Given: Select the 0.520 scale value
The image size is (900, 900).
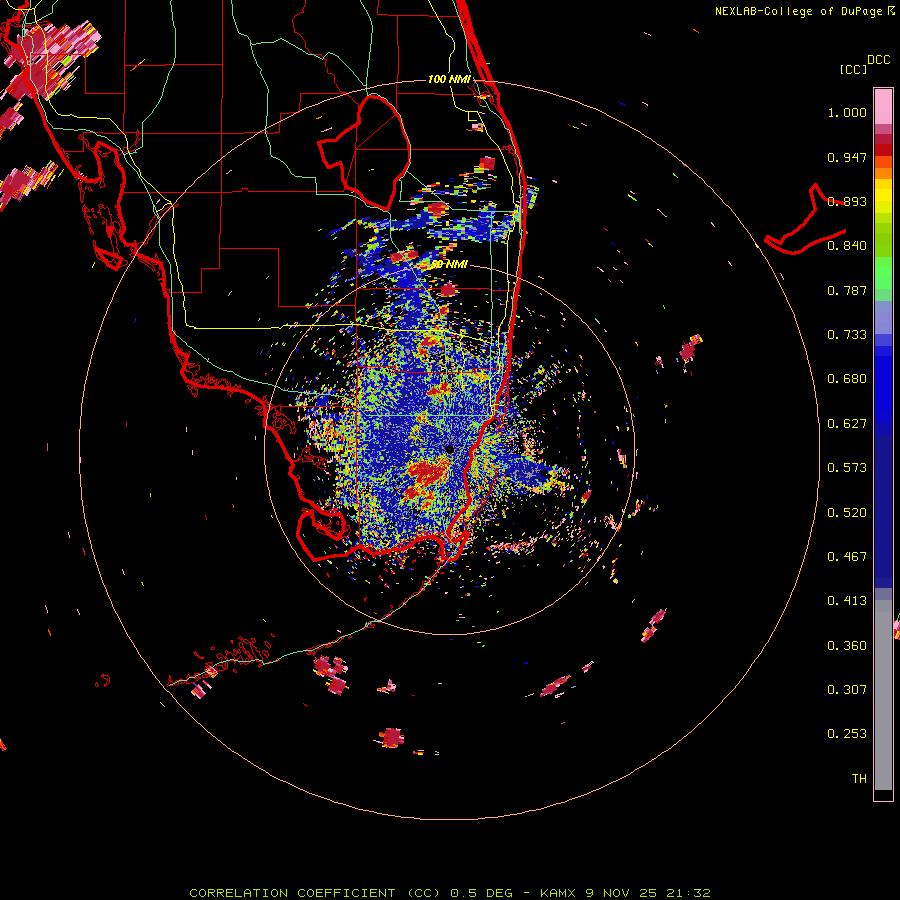Looking at the screenshot, I should [x=847, y=513].
